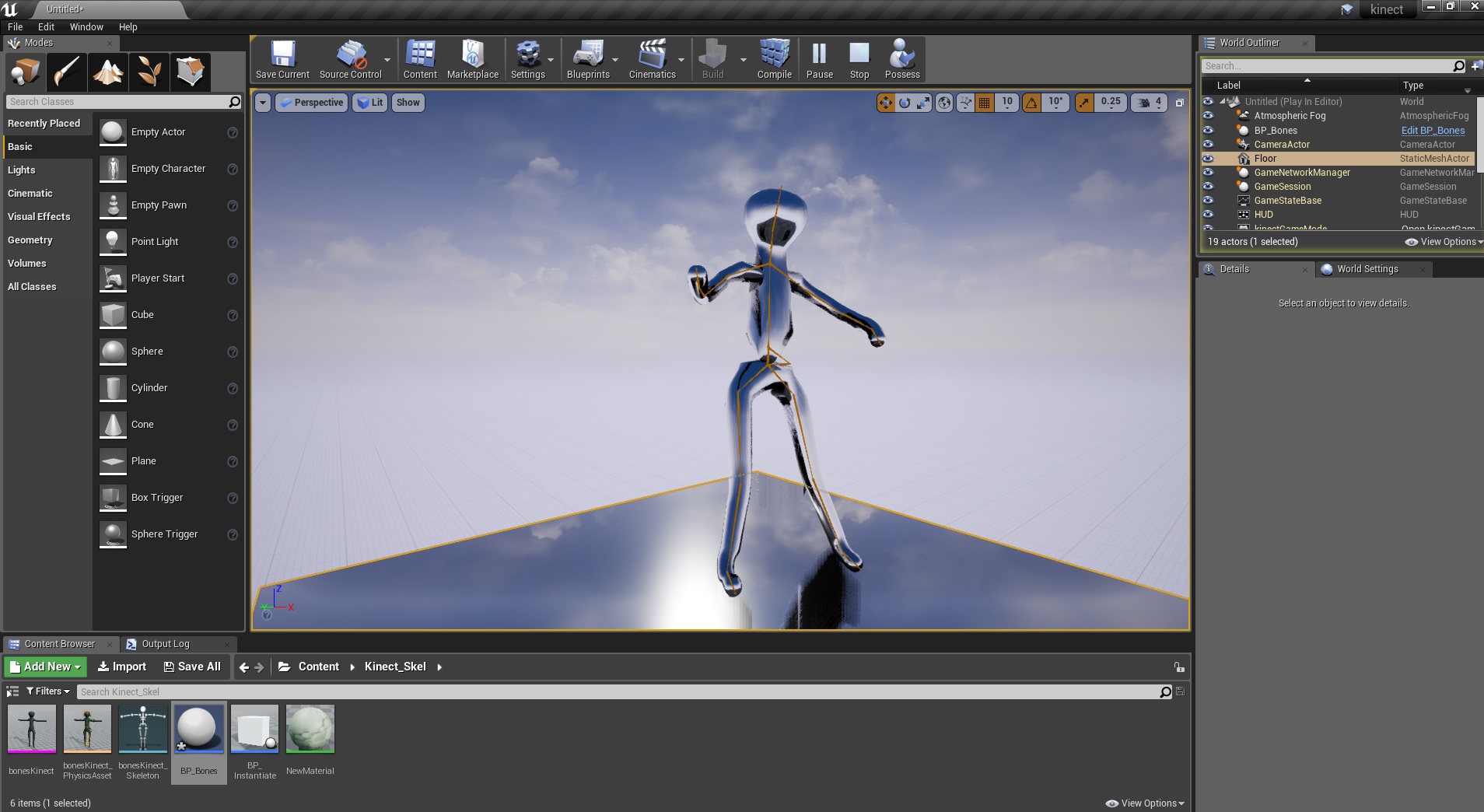The width and height of the screenshot is (1484, 812).
Task: Click Import button in Content Browser
Action: (122, 667)
